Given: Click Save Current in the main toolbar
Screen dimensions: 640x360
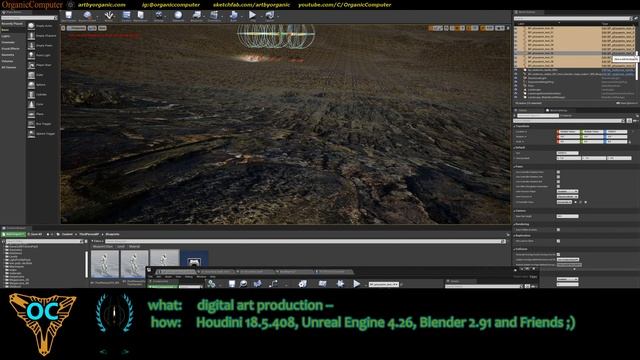Looking at the screenshot, I should (x=69, y=16).
